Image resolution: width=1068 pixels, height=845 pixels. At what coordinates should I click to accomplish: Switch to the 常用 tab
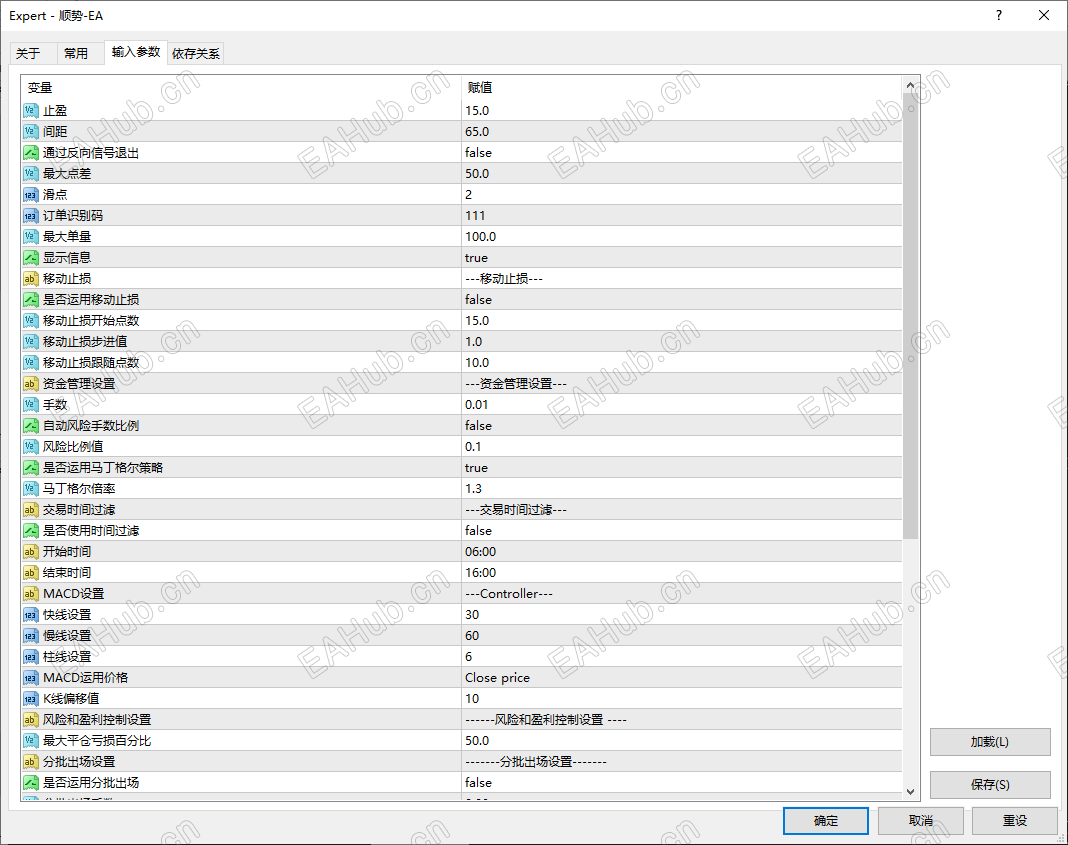[x=78, y=53]
